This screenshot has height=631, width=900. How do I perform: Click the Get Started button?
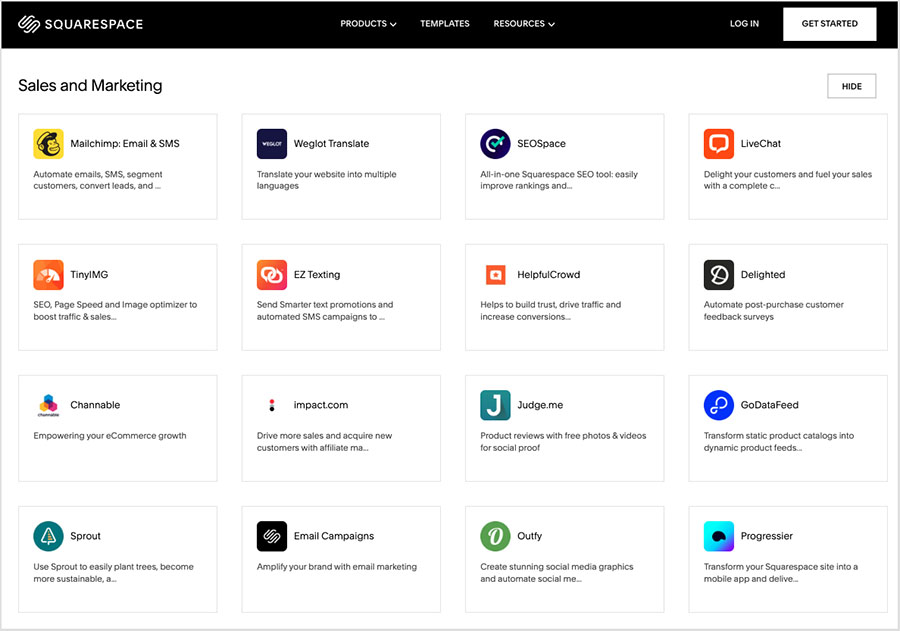tap(829, 24)
